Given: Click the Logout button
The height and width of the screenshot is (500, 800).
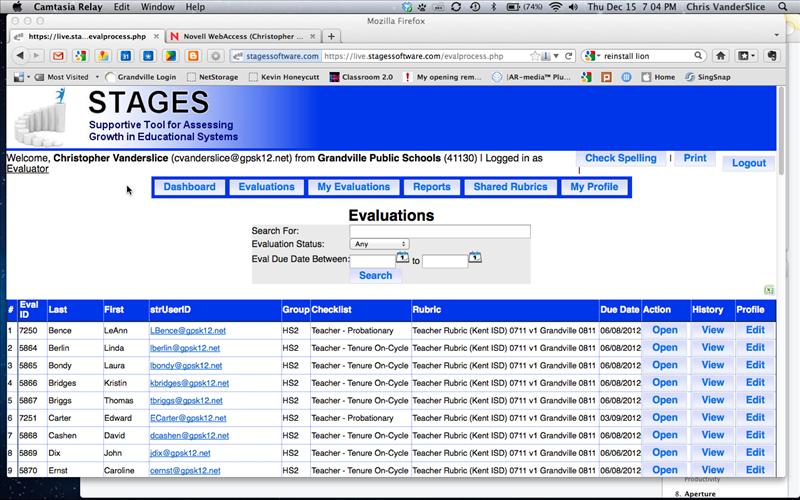Looking at the screenshot, I should (x=749, y=163).
